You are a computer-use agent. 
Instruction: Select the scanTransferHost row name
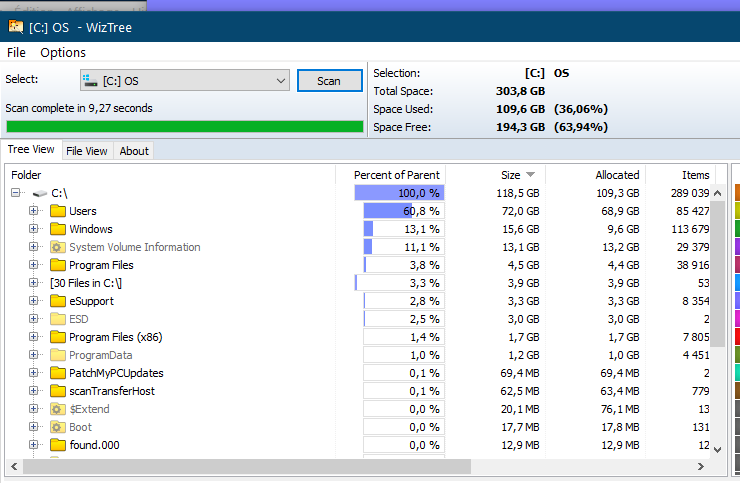(x=112, y=391)
